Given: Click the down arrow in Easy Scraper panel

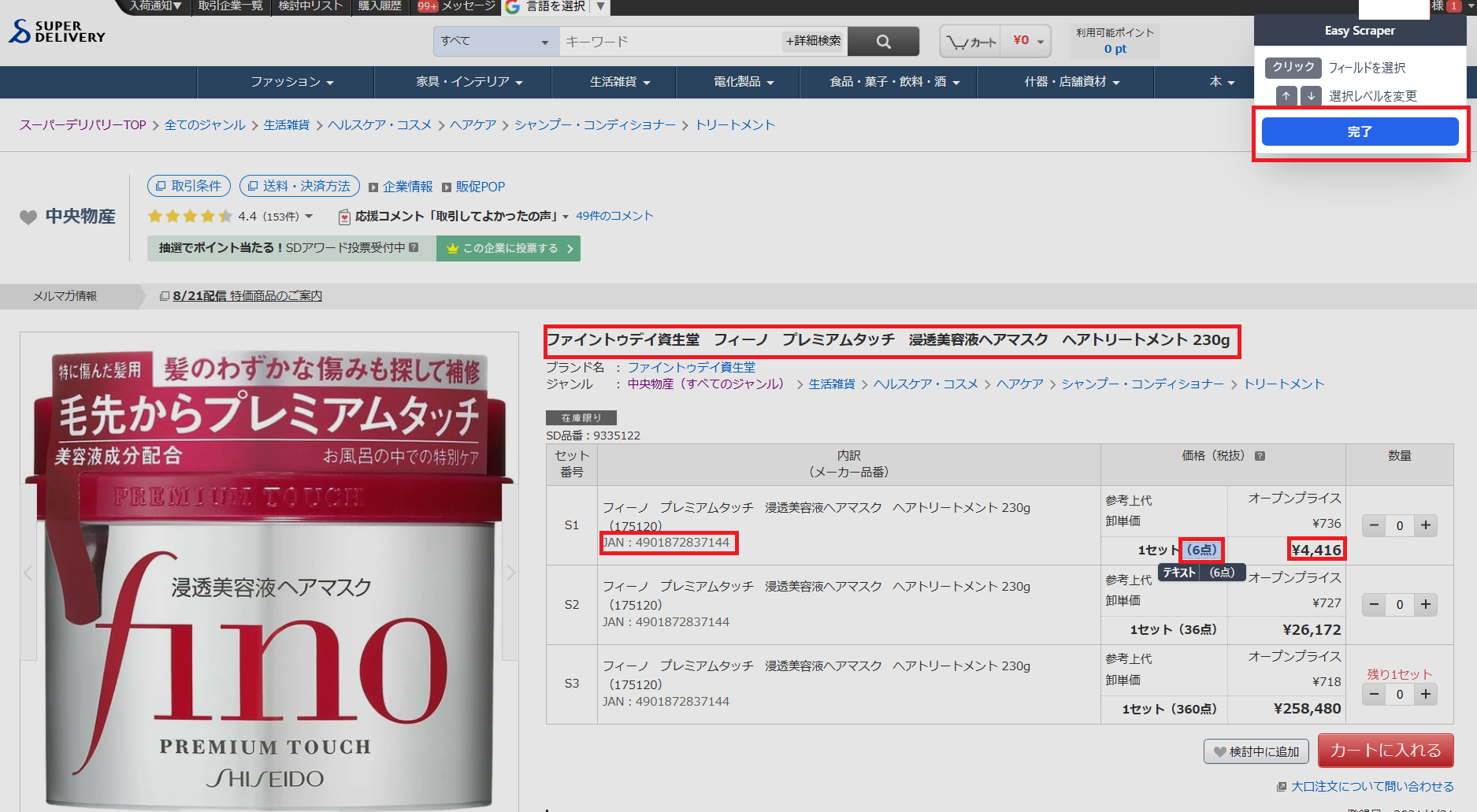Looking at the screenshot, I should [x=1310, y=95].
